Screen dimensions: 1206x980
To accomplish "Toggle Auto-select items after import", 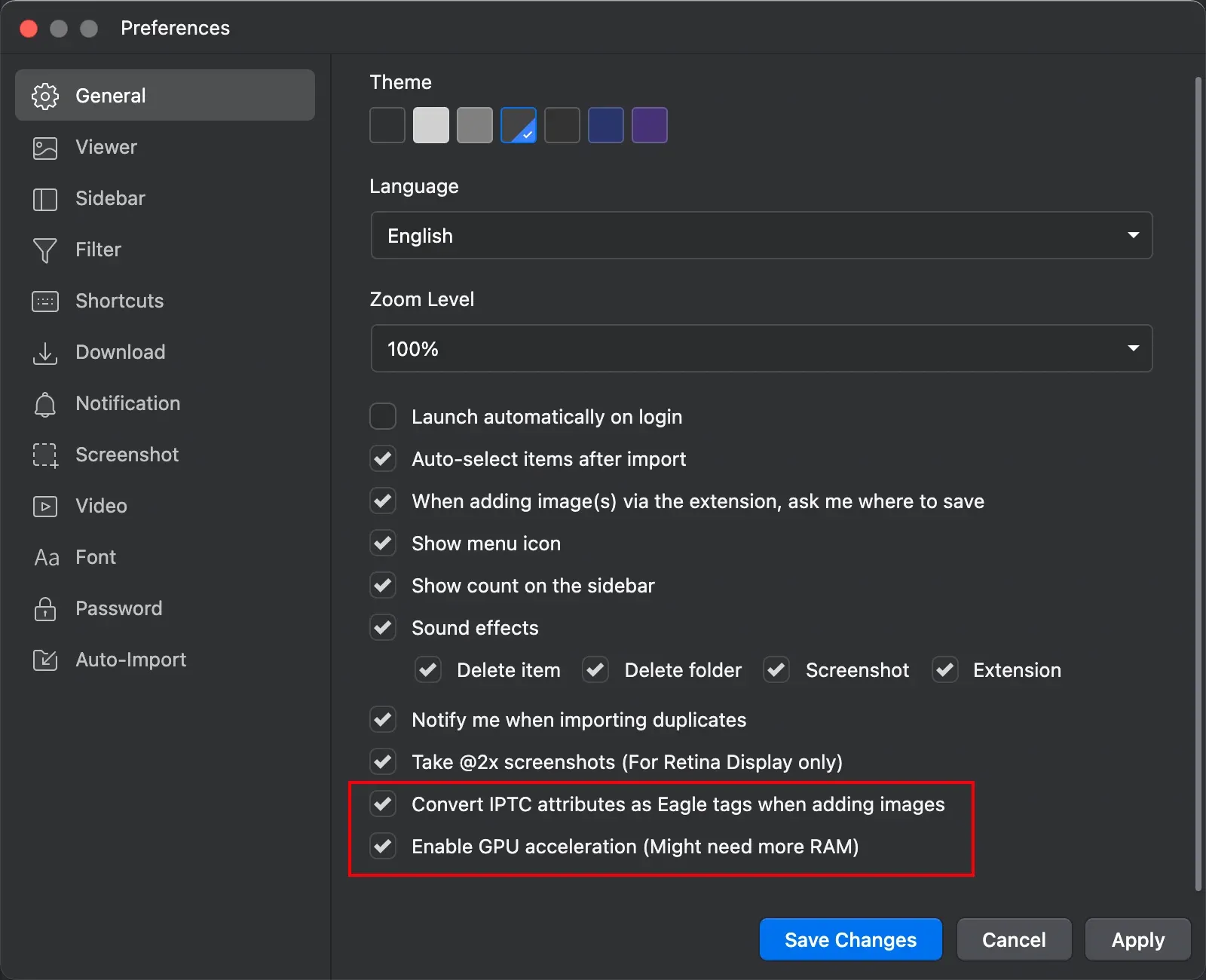I will 383,458.
